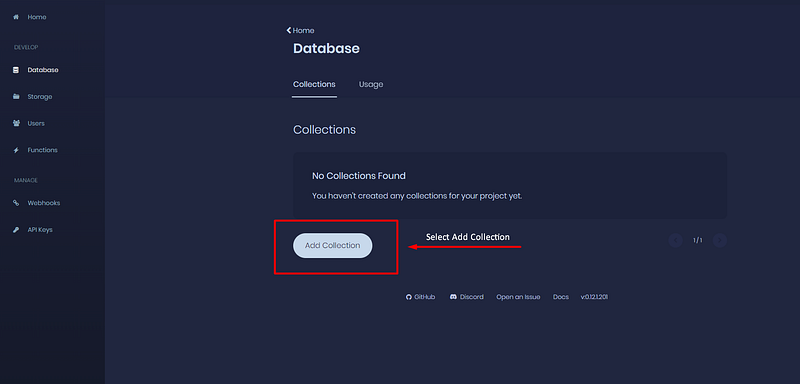Click the API Keys key icon
The width and height of the screenshot is (800, 384).
16,229
